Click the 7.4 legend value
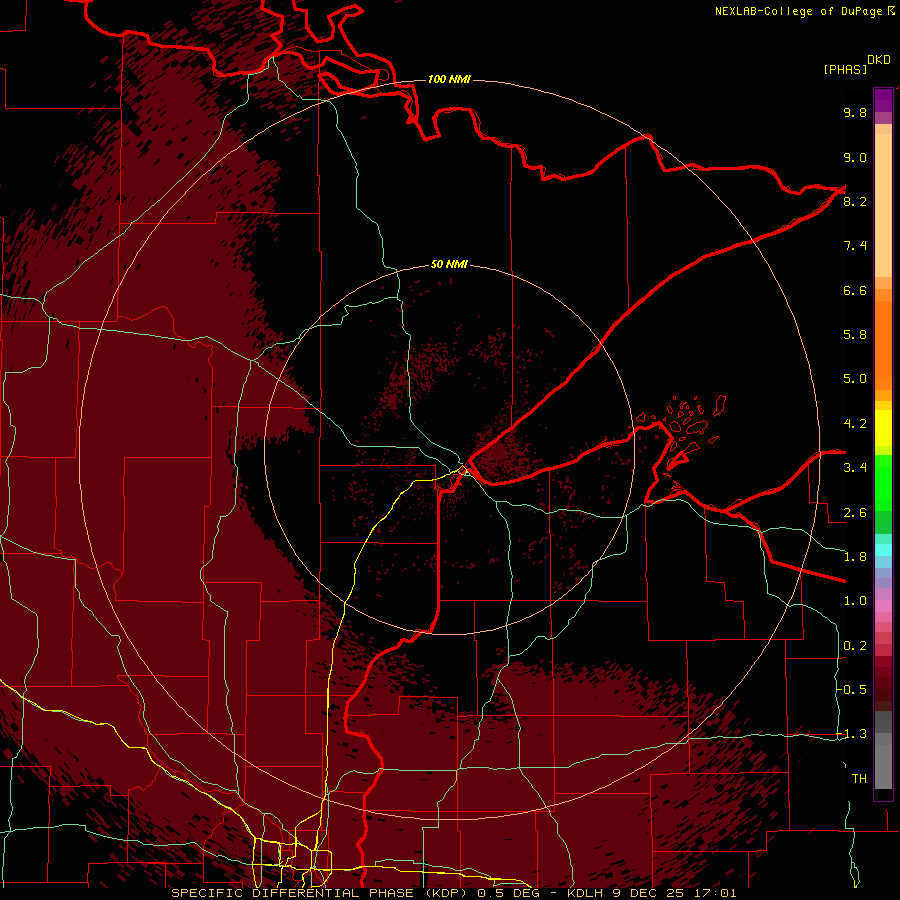Image resolution: width=900 pixels, height=900 pixels. (x=855, y=246)
